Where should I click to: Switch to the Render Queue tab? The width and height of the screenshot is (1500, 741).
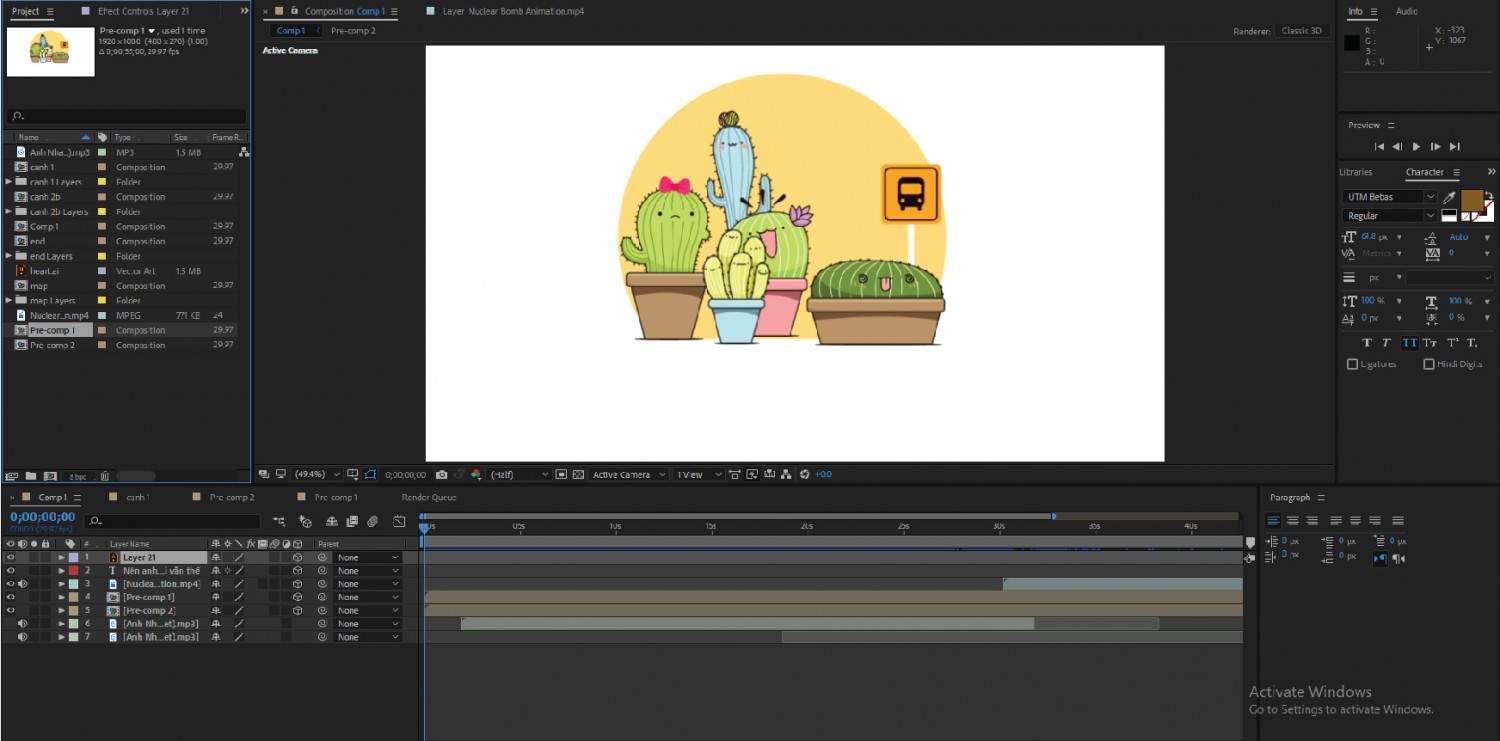(429, 497)
